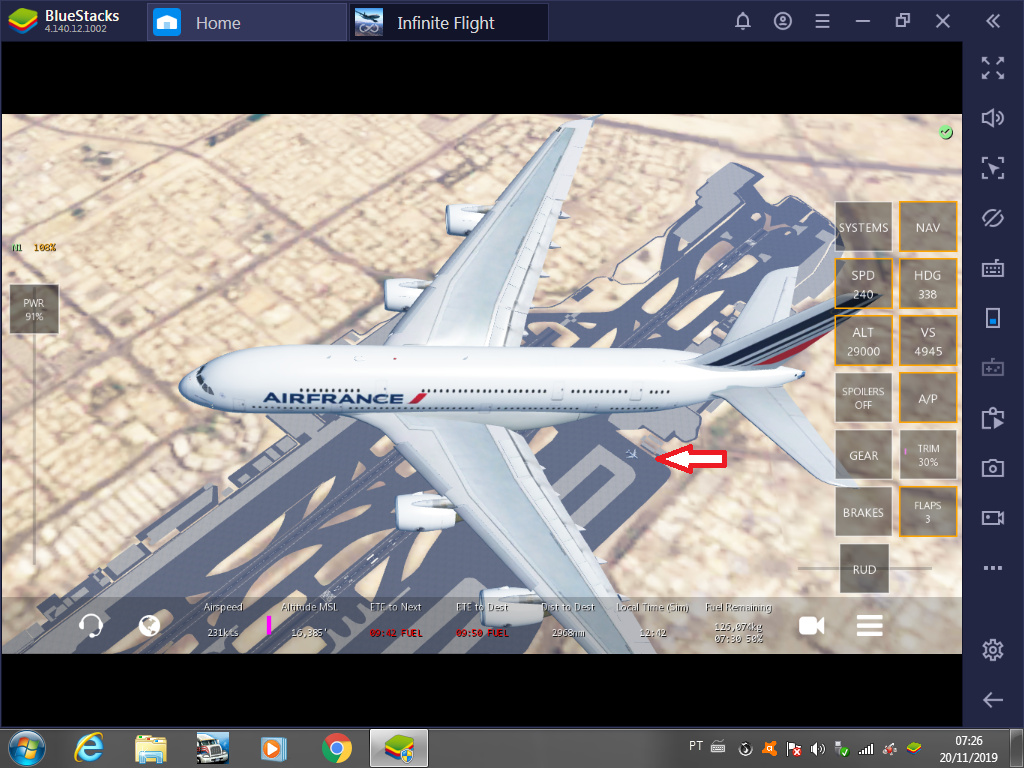The image size is (1024, 768).
Task: Open the globe map view icon
Action: click(x=150, y=626)
